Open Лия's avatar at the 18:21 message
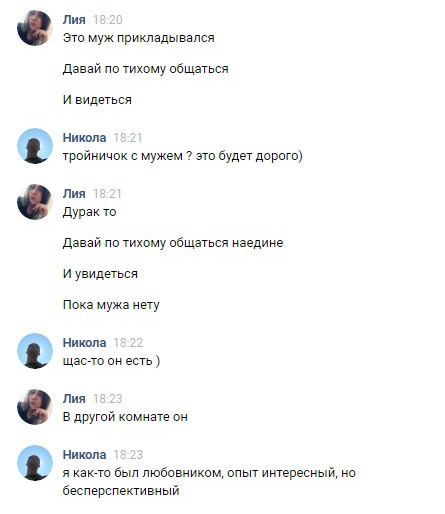 (35, 202)
